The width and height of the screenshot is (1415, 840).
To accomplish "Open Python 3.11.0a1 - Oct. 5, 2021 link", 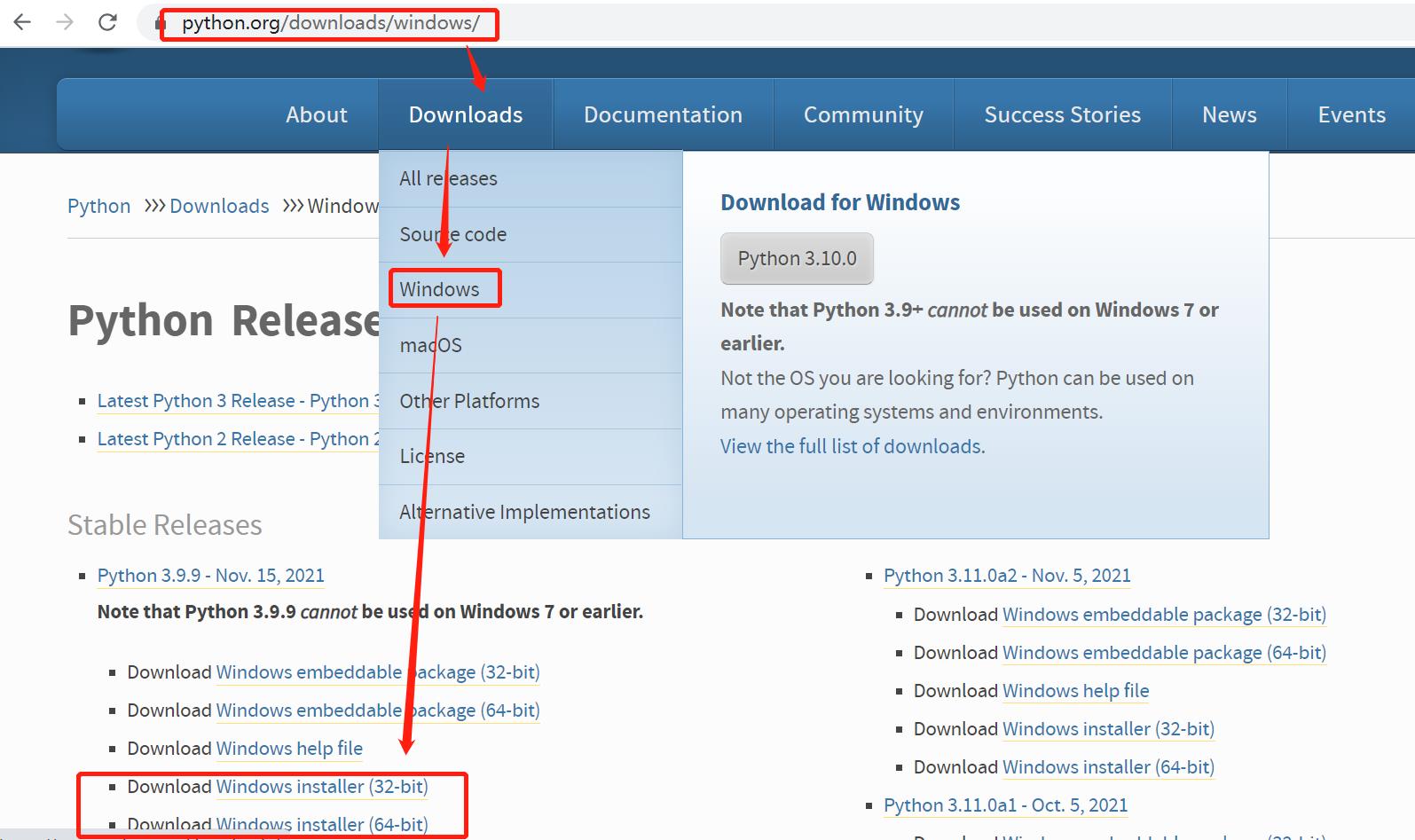I will [x=1005, y=805].
